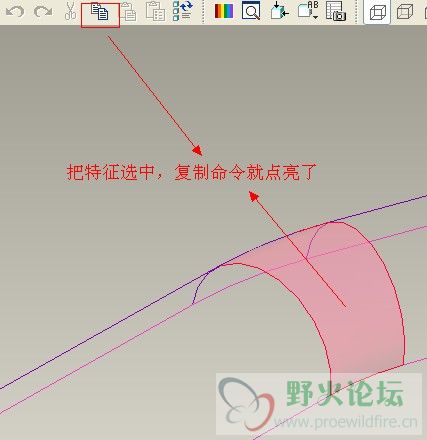Screen dimensions: 427x440
Task: Click the cube icon with inward arrows
Action: click(279, 11)
